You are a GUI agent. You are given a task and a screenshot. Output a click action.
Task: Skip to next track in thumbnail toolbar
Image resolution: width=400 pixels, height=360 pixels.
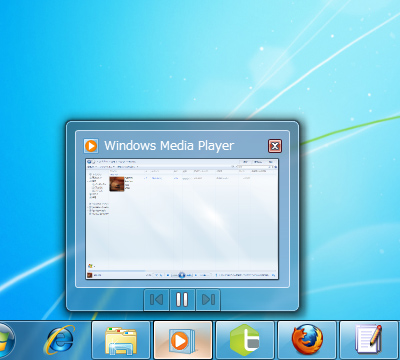coord(208,300)
